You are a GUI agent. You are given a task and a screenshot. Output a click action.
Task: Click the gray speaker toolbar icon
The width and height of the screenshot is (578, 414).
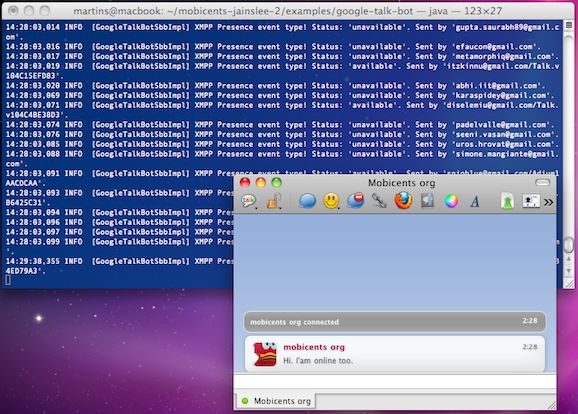point(427,201)
